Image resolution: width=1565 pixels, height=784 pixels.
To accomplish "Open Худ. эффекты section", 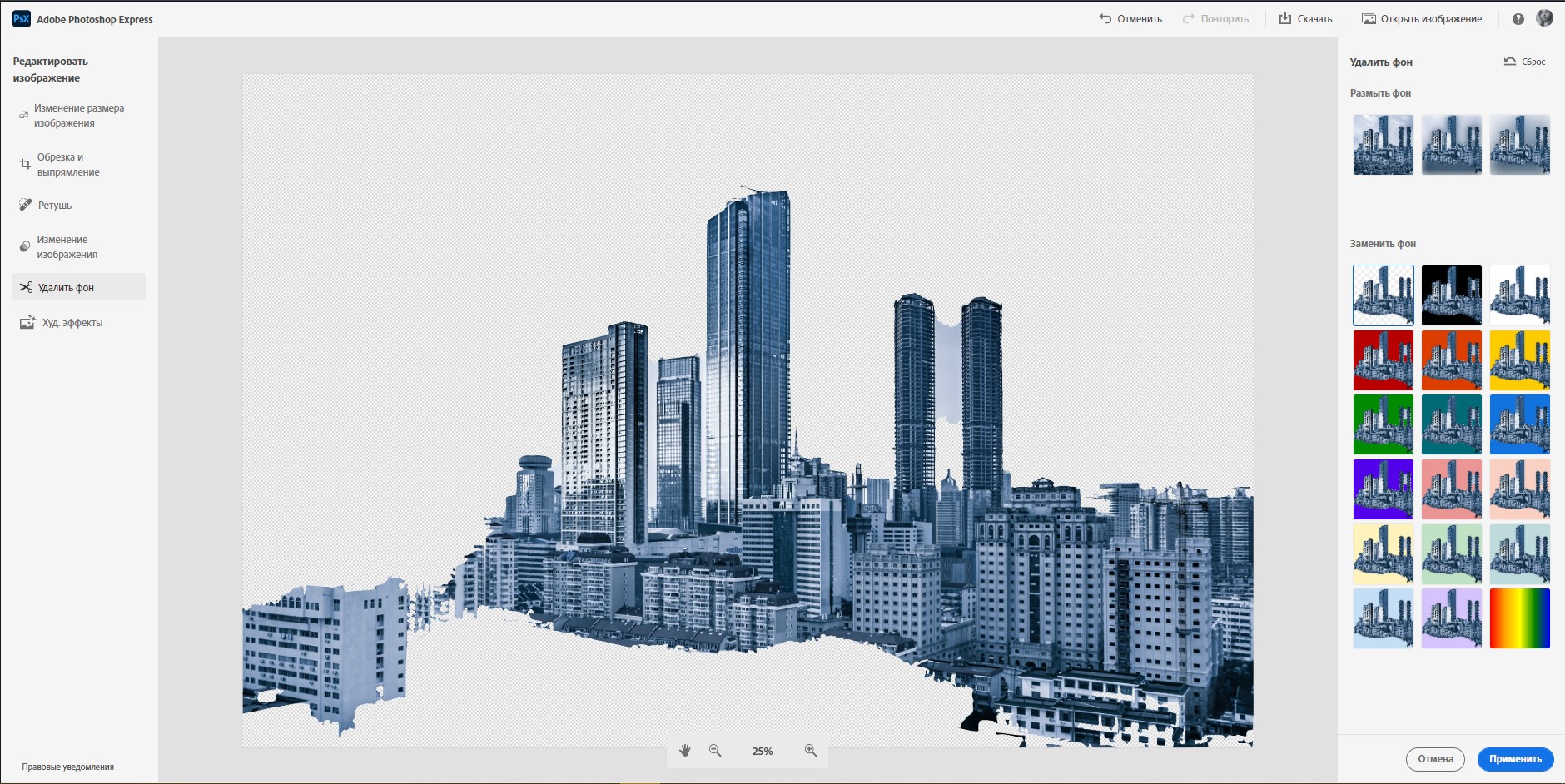I will (x=72, y=323).
